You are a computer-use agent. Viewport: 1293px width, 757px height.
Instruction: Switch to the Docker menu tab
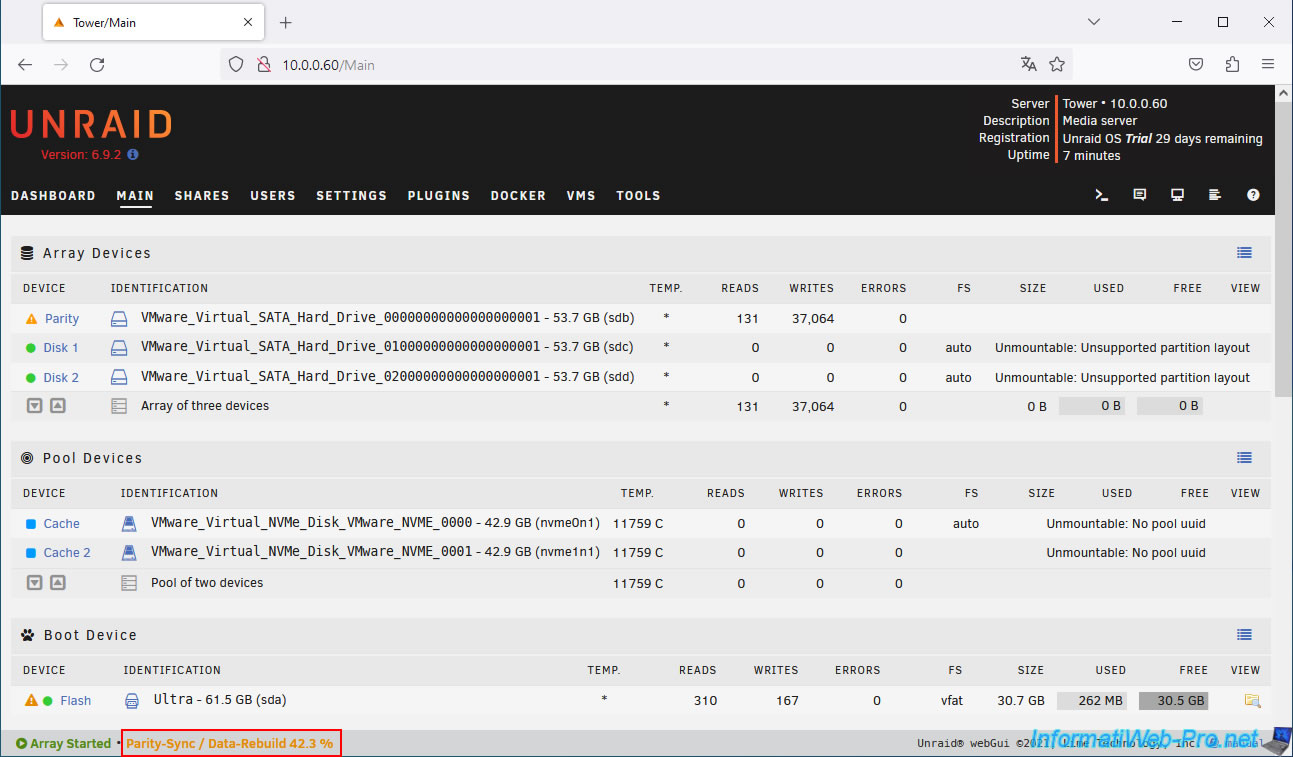pyautogui.click(x=518, y=196)
